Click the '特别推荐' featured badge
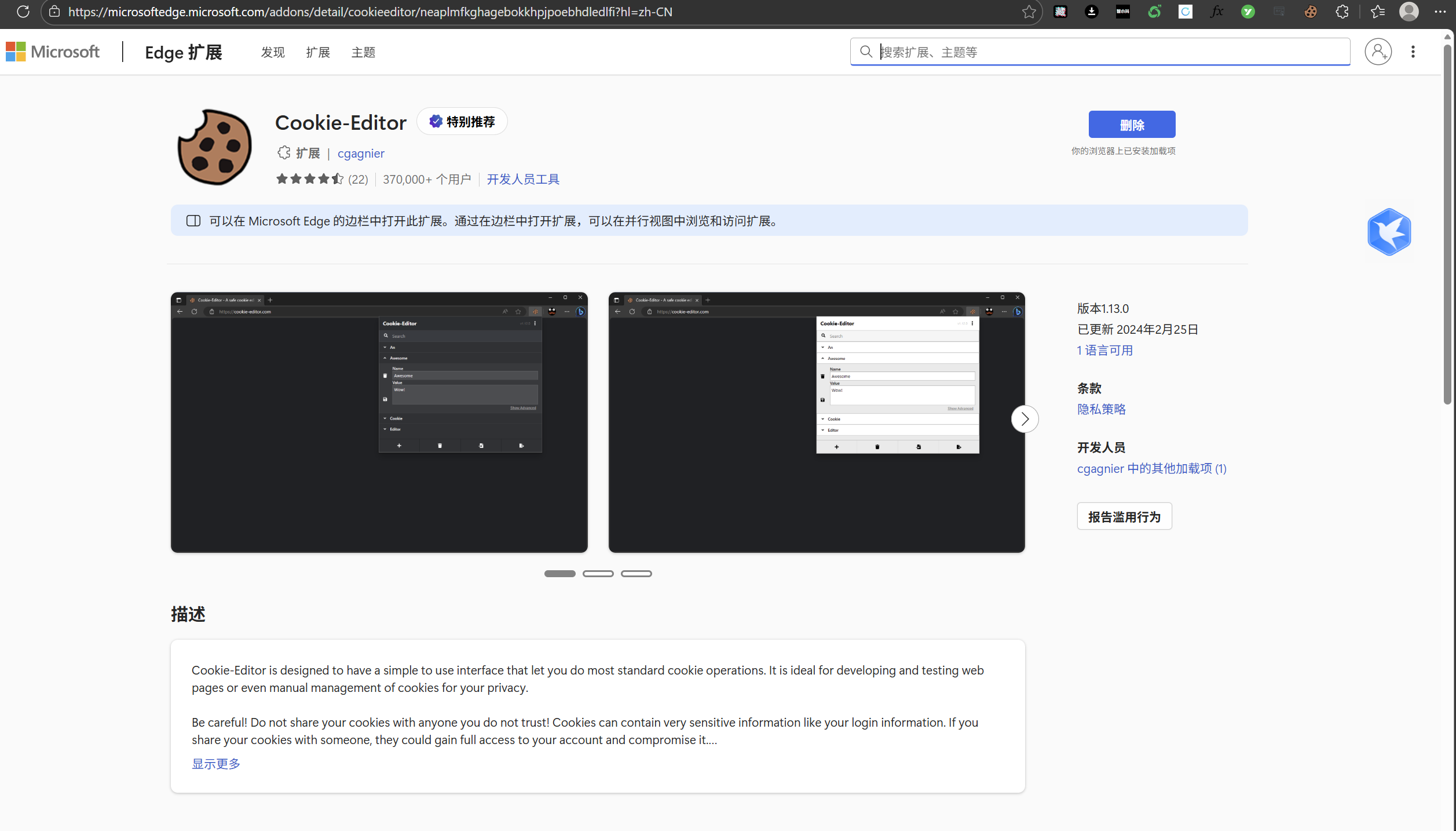1456x831 pixels. point(462,122)
